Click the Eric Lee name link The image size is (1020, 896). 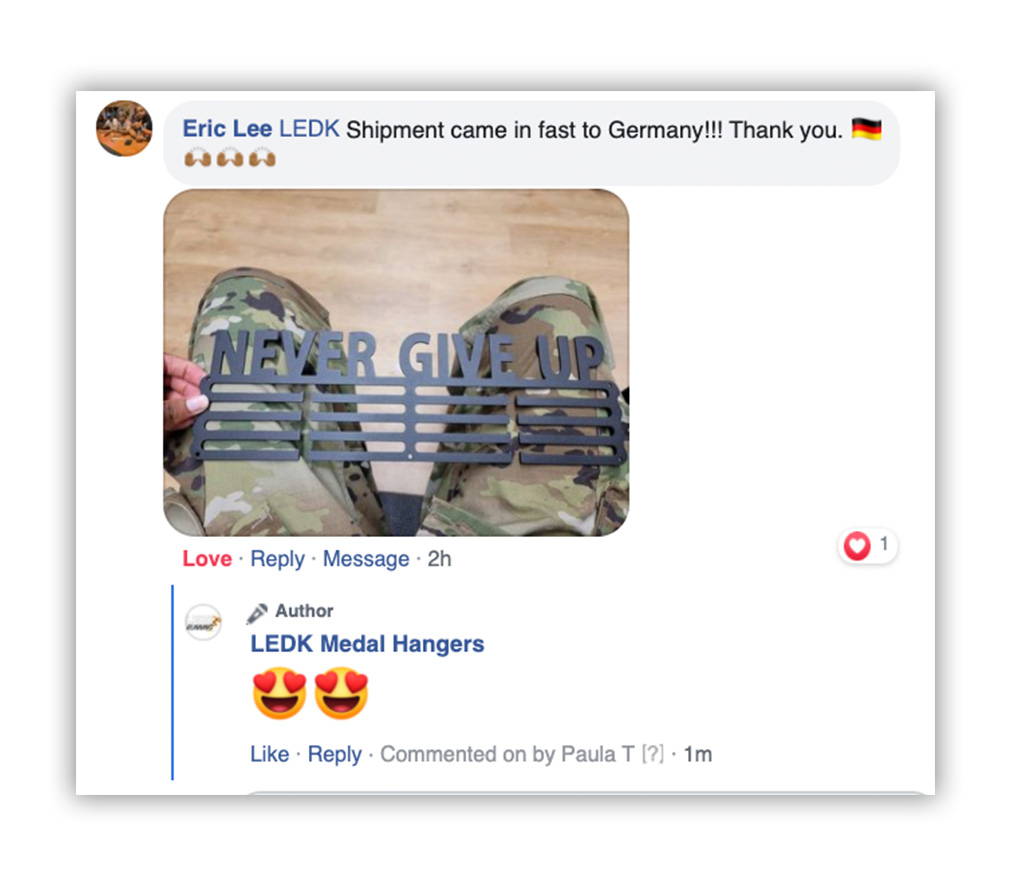pyautogui.click(x=227, y=129)
